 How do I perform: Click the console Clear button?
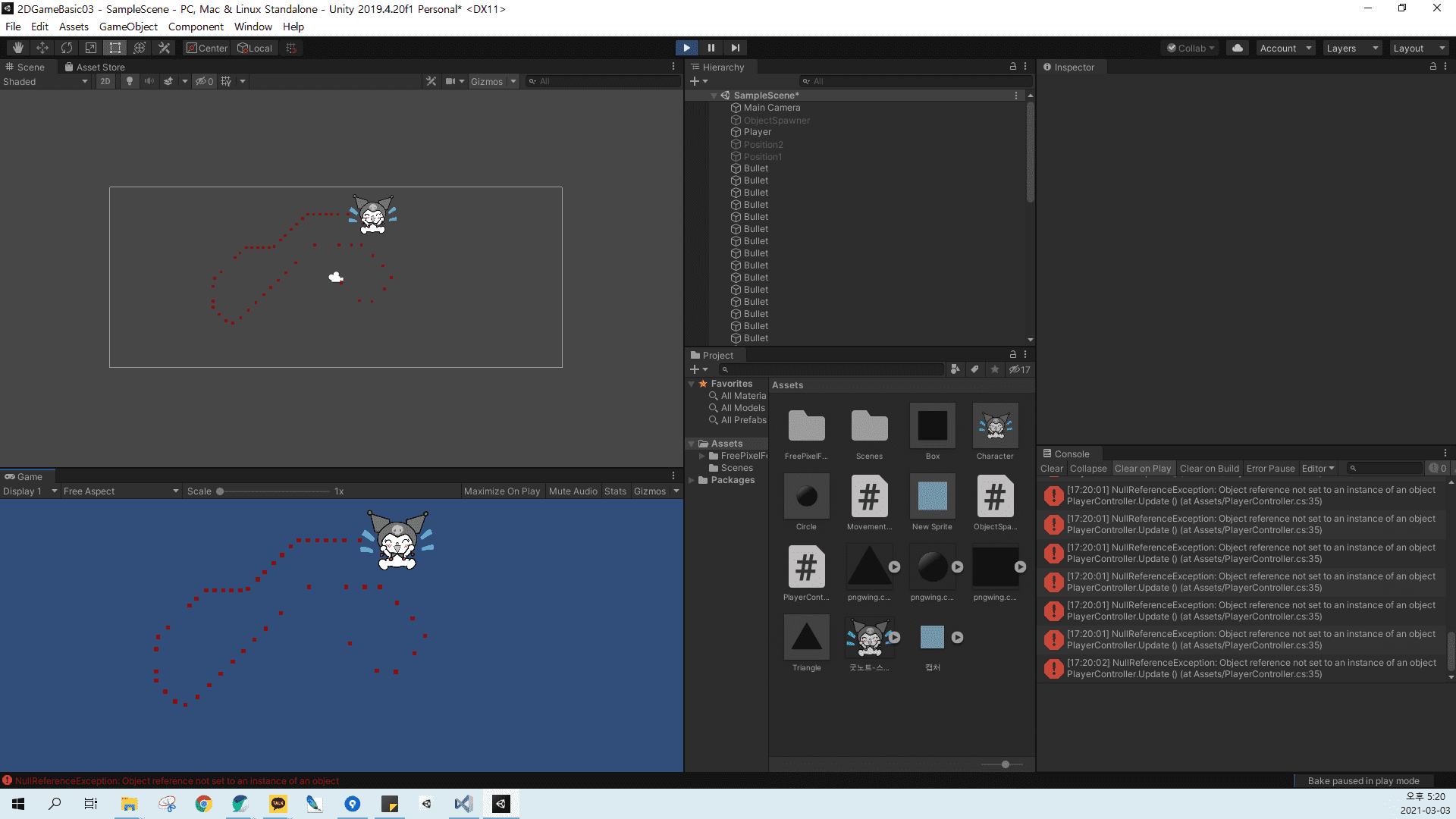click(x=1051, y=468)
